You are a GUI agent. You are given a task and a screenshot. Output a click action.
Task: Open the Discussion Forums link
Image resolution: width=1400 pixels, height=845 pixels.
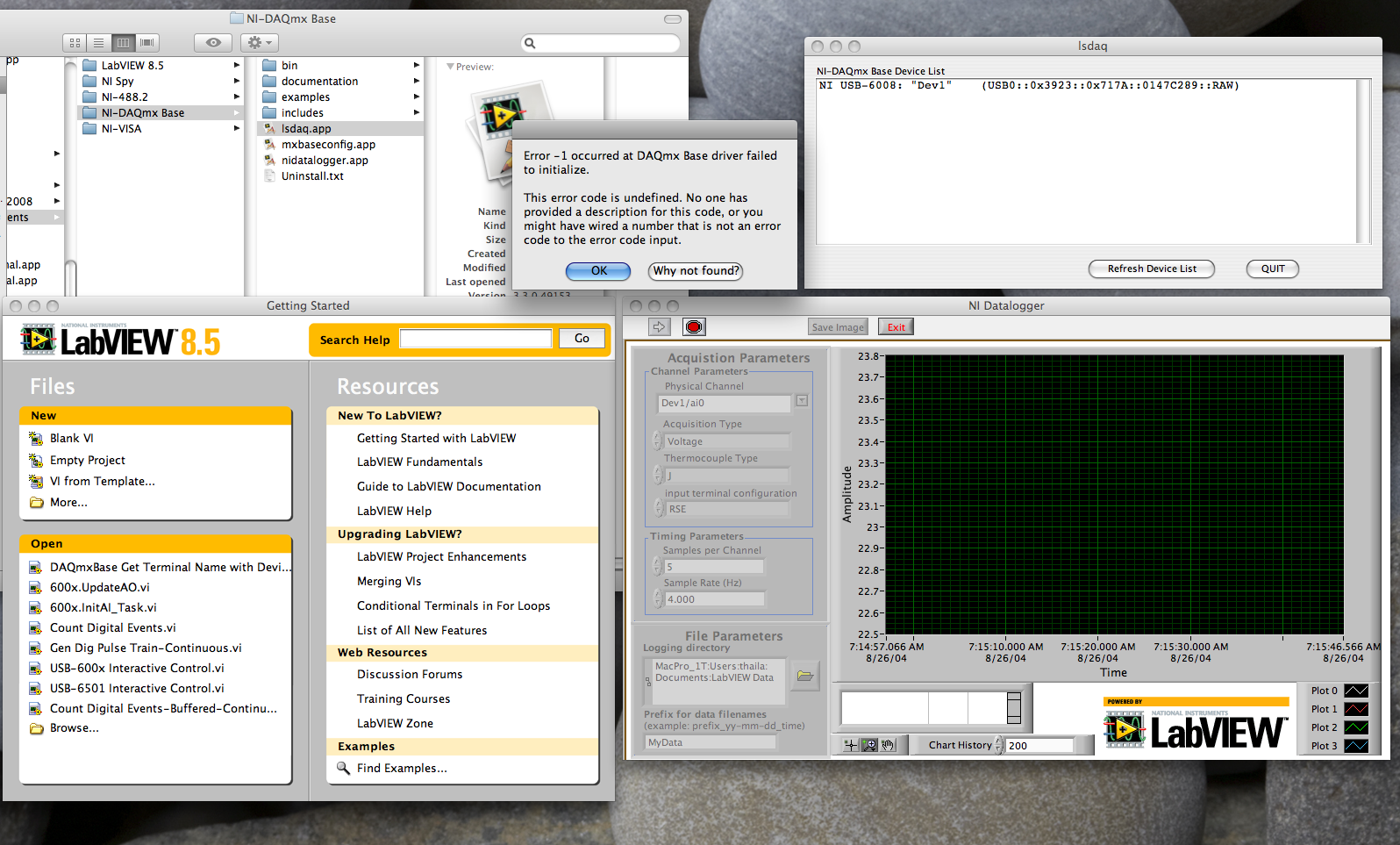coord(410,674)
